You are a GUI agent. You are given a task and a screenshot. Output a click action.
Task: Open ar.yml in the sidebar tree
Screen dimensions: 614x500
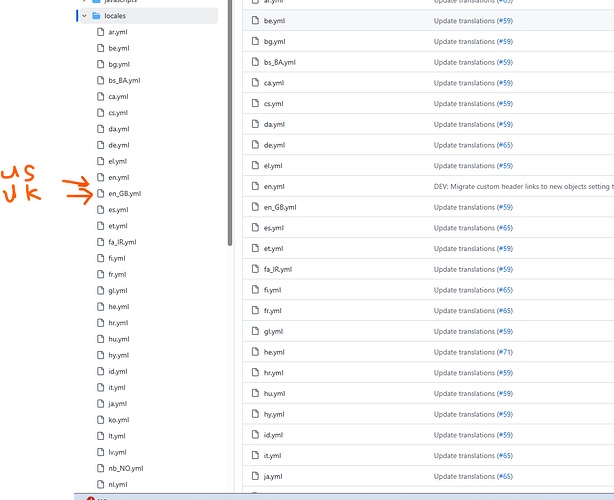(118, 32)
